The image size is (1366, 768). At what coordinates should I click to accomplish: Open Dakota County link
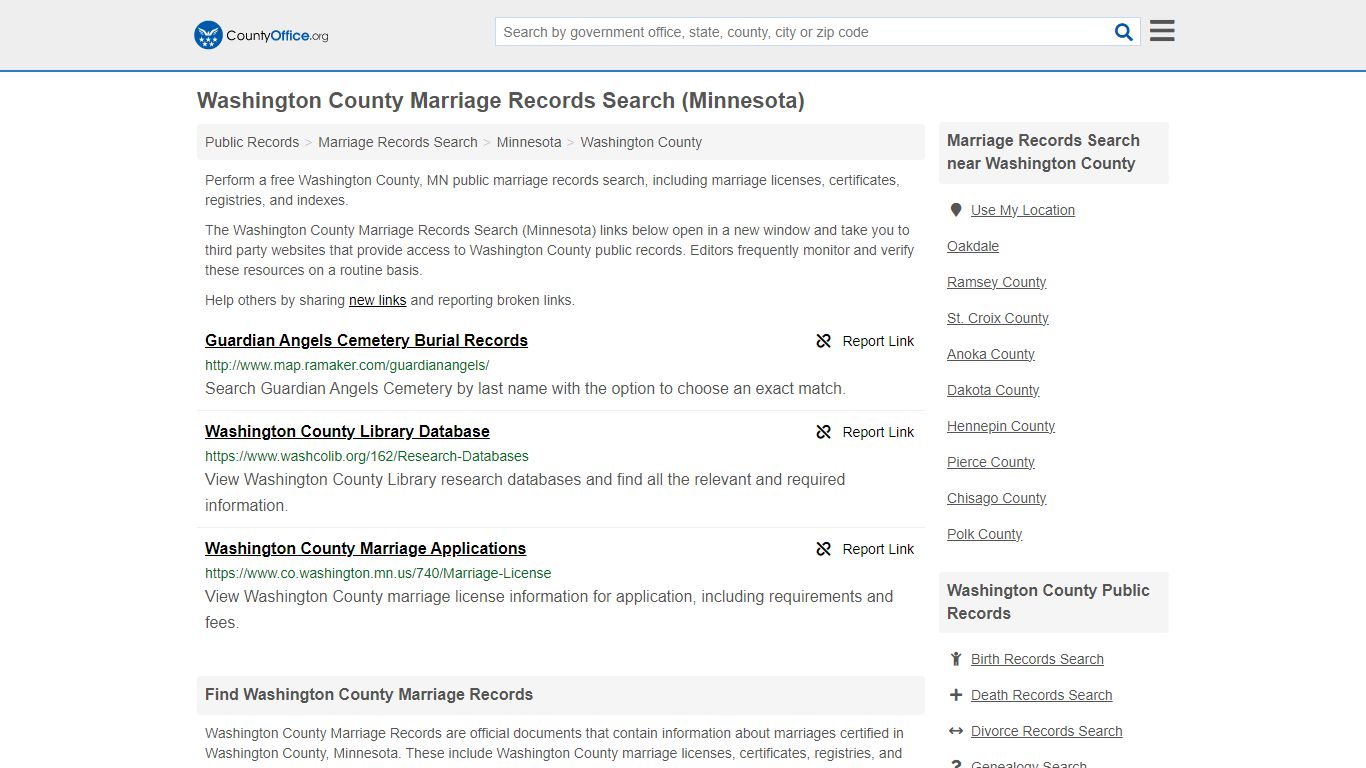[993, 390]
